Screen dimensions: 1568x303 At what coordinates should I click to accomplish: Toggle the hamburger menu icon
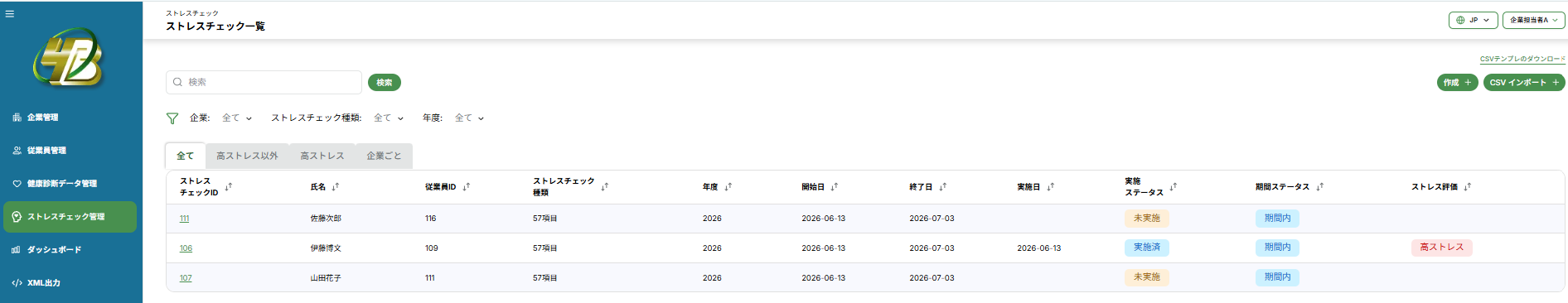point(10,13)
